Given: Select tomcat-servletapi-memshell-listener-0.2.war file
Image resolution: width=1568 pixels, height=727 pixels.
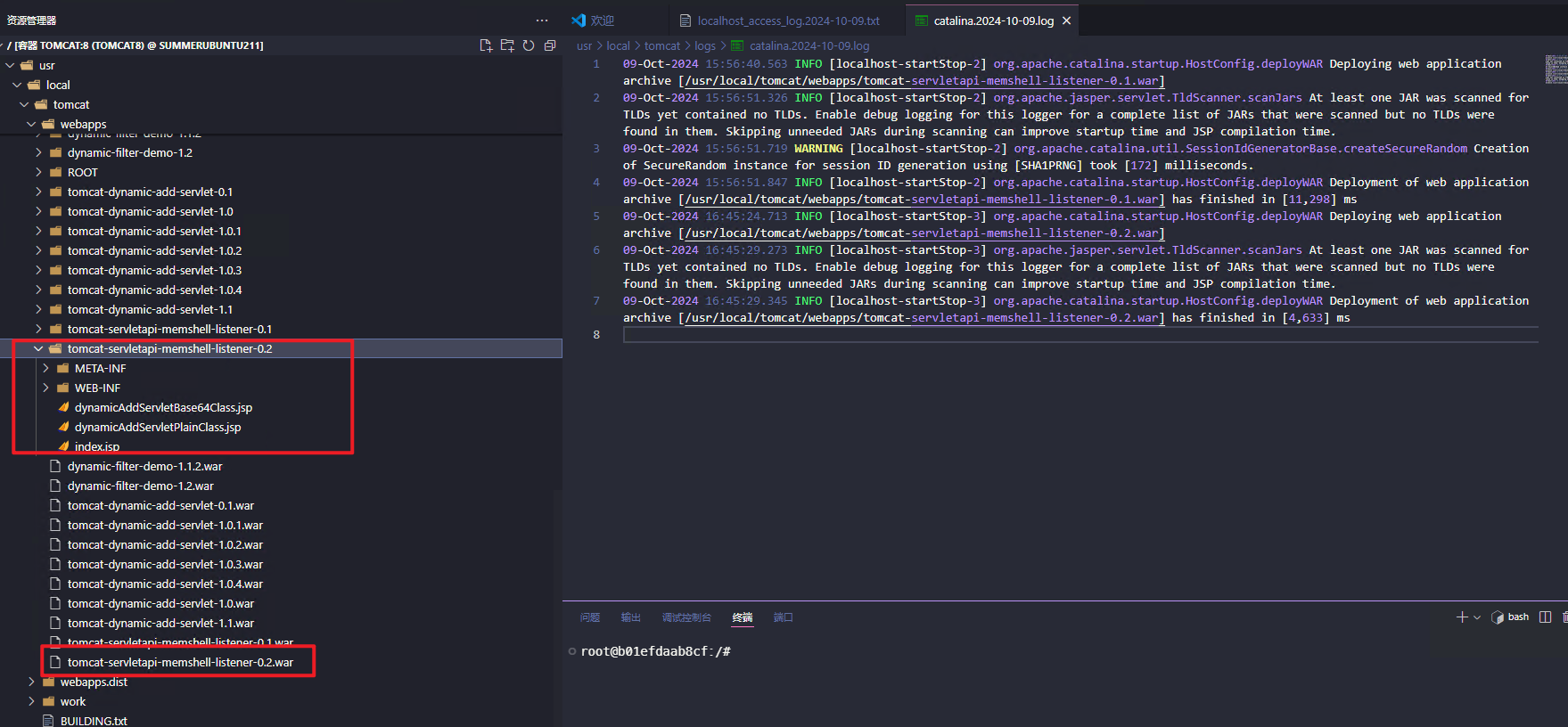Looking at the screenshot, I should (180, 662).
